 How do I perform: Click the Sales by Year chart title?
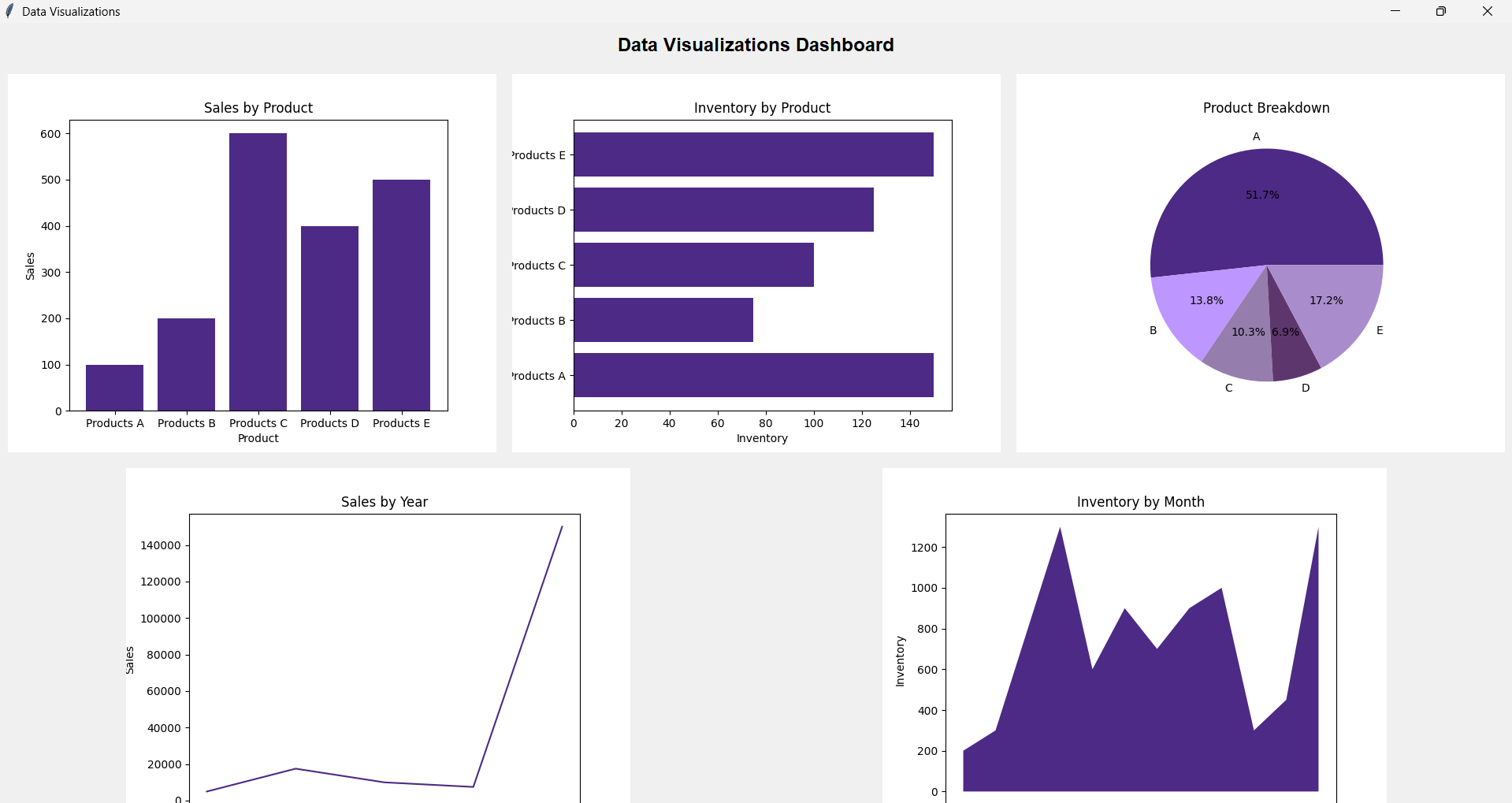[x=385, y=502]
